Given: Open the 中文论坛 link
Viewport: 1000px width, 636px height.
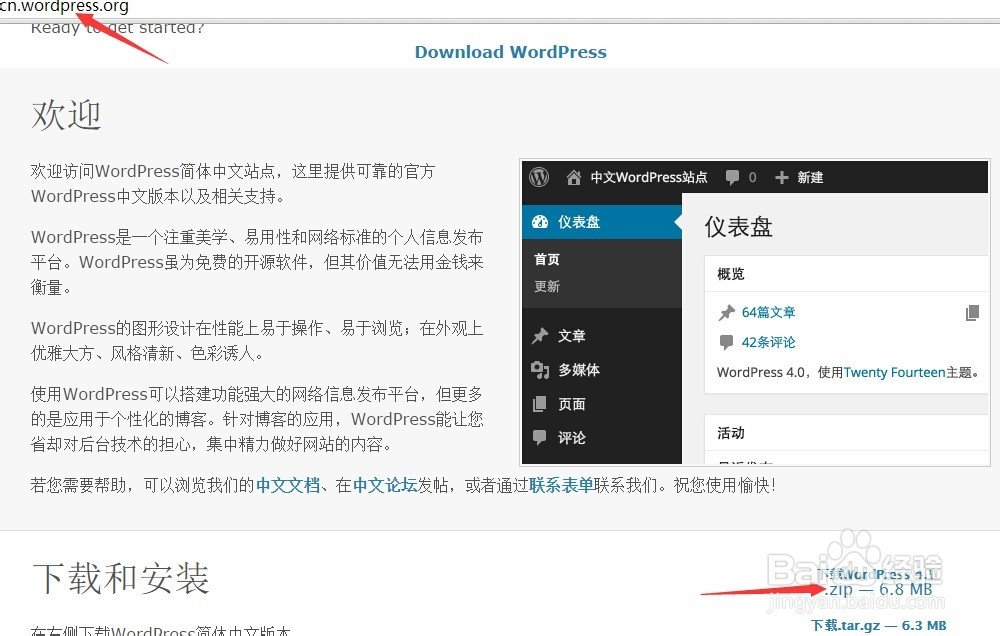Looking at the screenshot, I should pyautogui.click(x=384, y=484).
